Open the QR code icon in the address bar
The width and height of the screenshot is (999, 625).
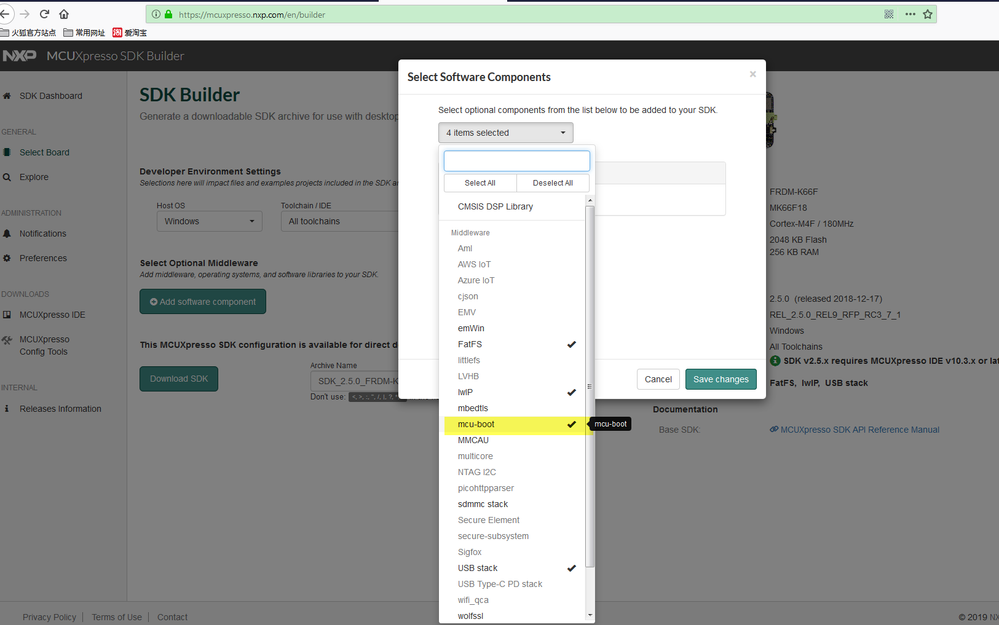889,14
